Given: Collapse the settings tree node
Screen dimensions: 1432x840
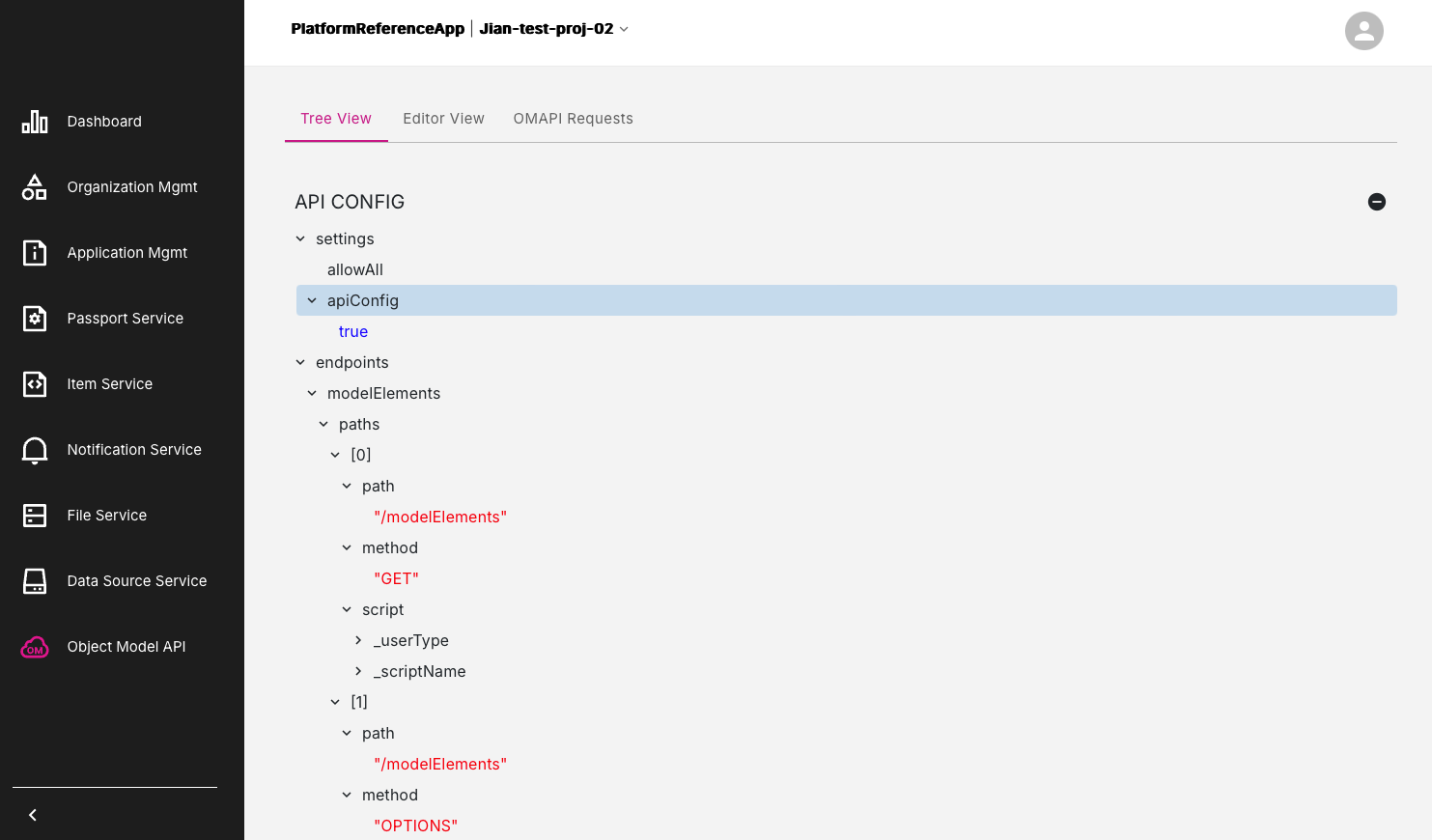Looking at the screenshot, I should pyautogui.click(x=300, y=238).
